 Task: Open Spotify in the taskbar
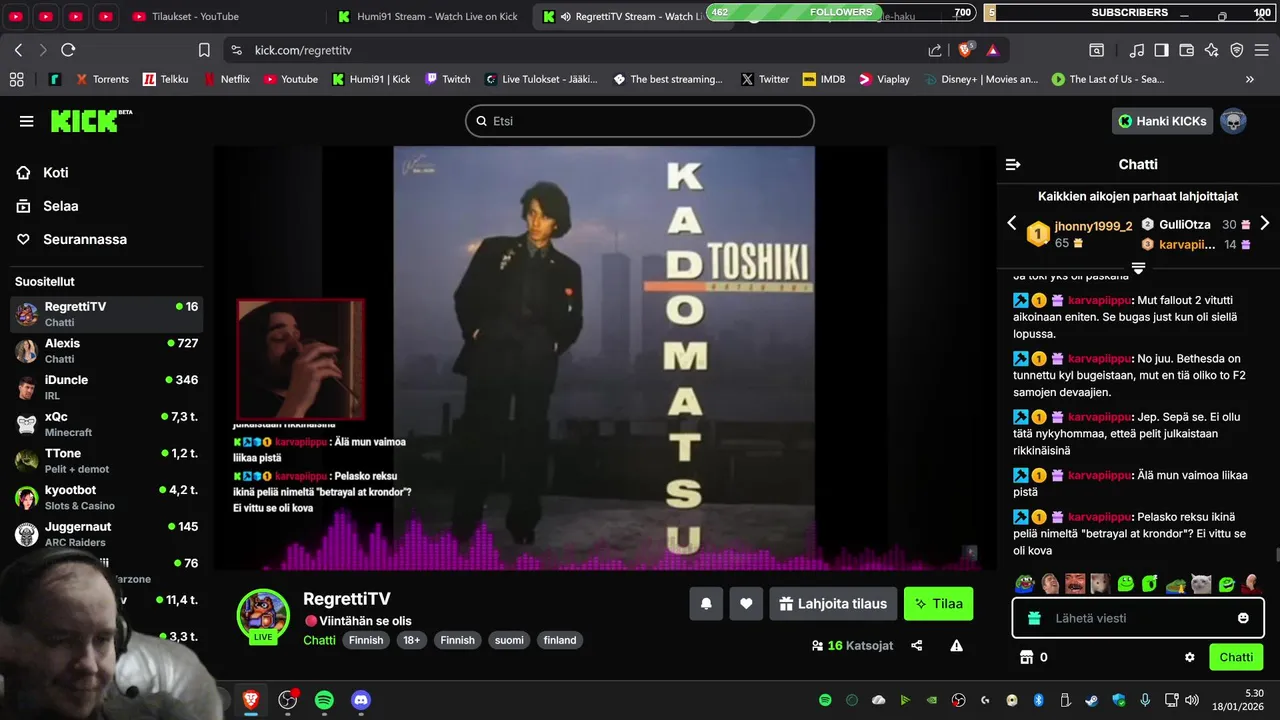[324, 701]
